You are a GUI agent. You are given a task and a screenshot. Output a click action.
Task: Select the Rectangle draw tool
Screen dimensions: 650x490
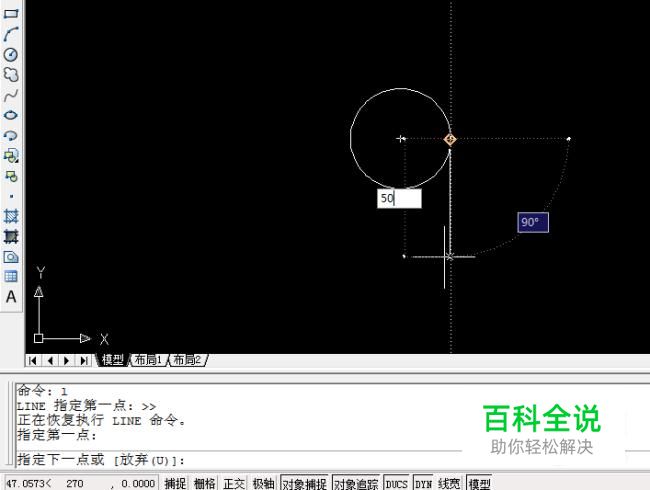11,13
